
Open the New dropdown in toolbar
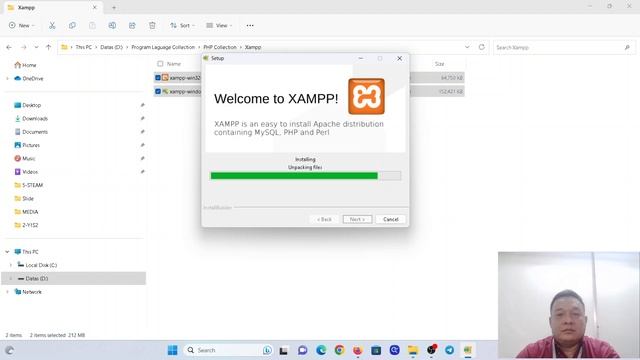tap(22, 25)
